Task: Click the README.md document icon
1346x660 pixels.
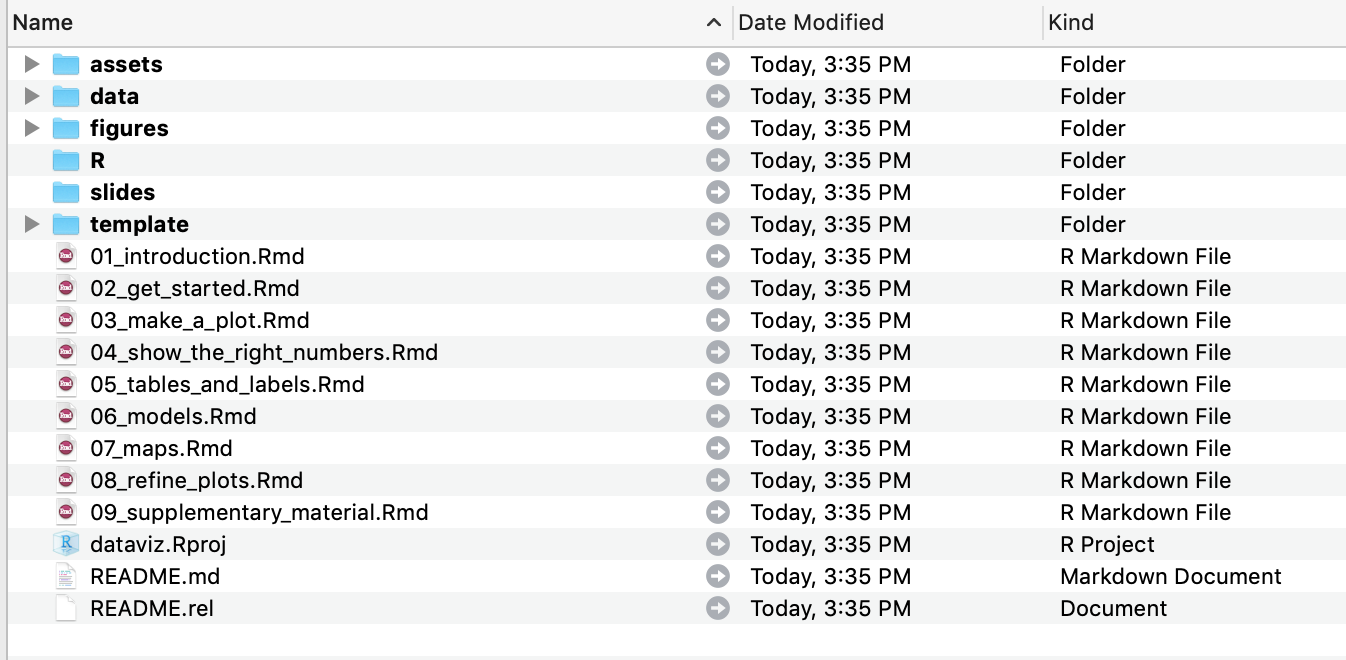Action: point(66,577)
